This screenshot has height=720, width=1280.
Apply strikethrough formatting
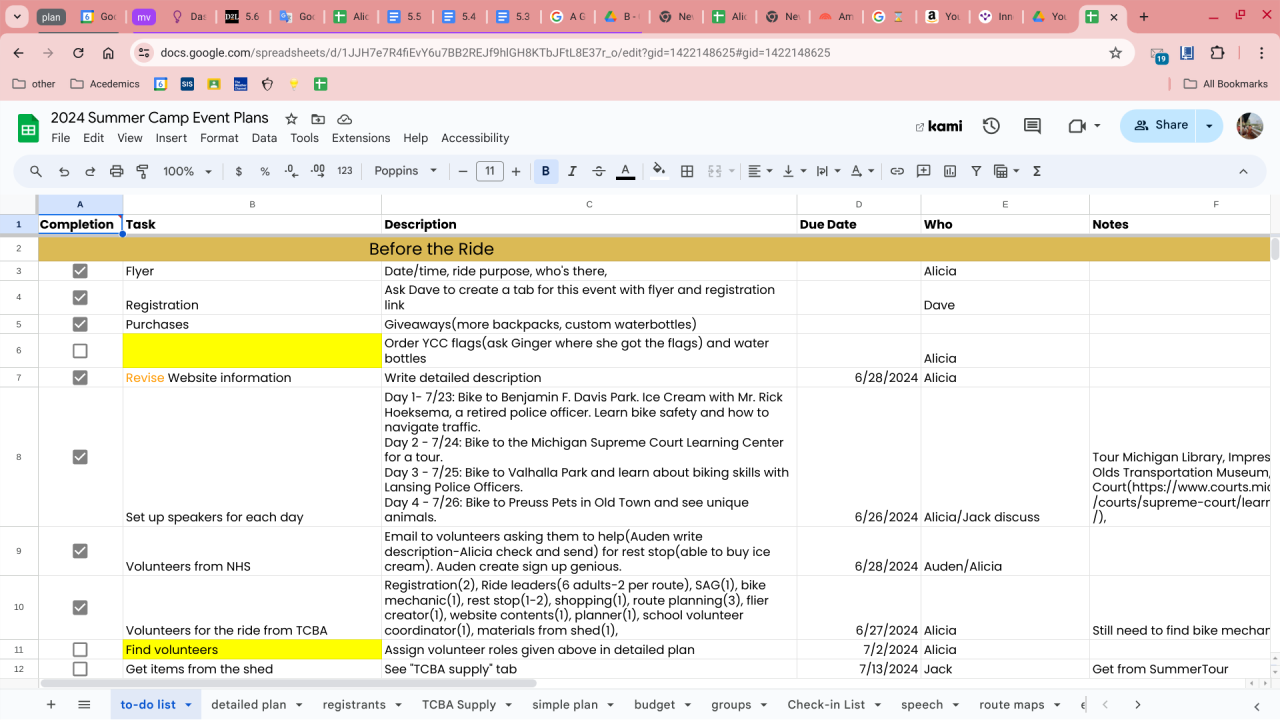599,171
